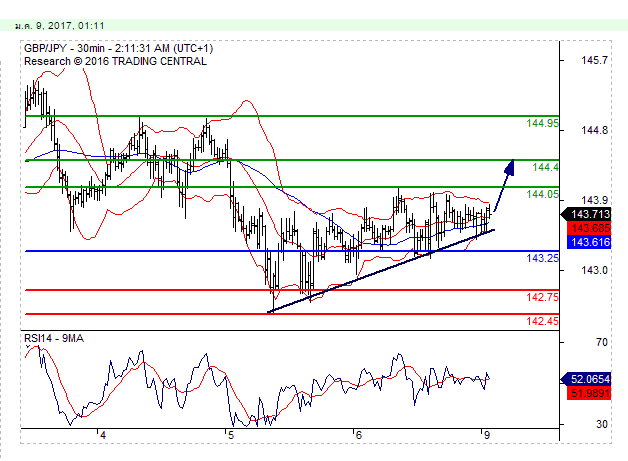
Task: Click the 144.8 price axis label
Action: [x=594, y=130]
